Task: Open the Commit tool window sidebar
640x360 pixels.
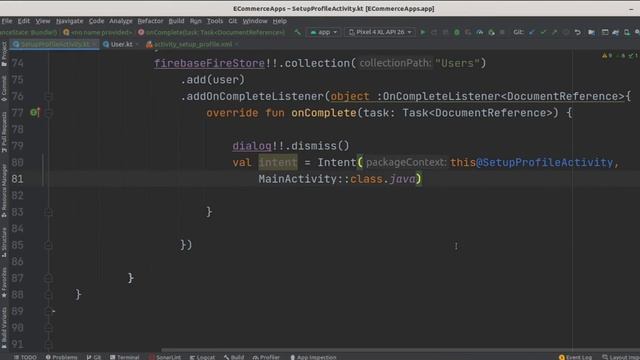Action: (4, 88)
